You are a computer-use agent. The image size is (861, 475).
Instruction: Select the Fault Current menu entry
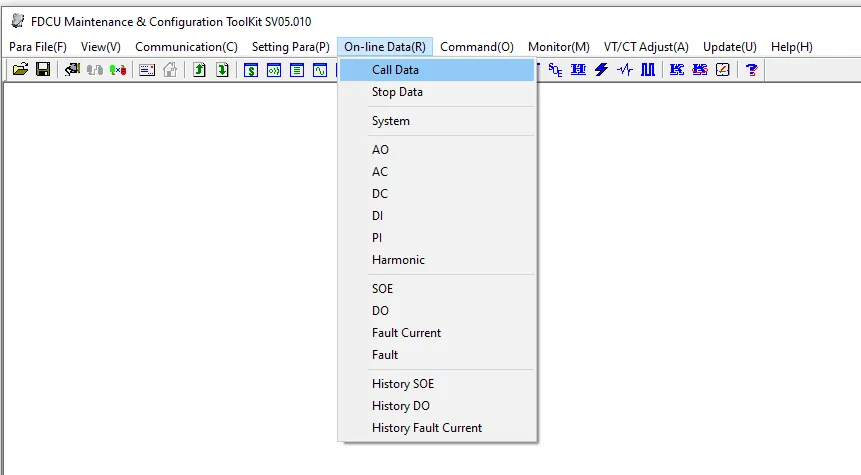pyautogui.click(x=437, y=333)
